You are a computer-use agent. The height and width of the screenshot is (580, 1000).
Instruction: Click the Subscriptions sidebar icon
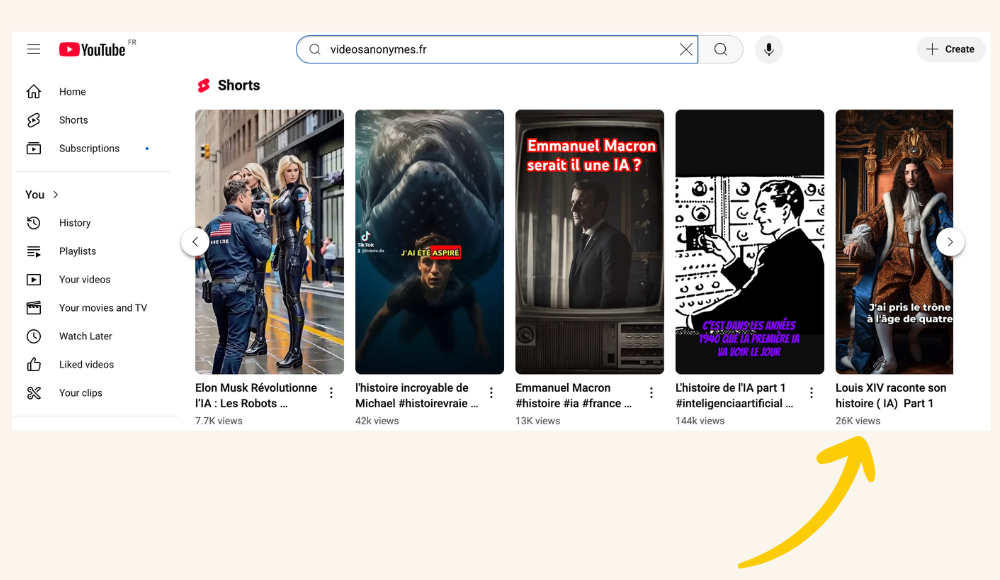tap(34, 148)
